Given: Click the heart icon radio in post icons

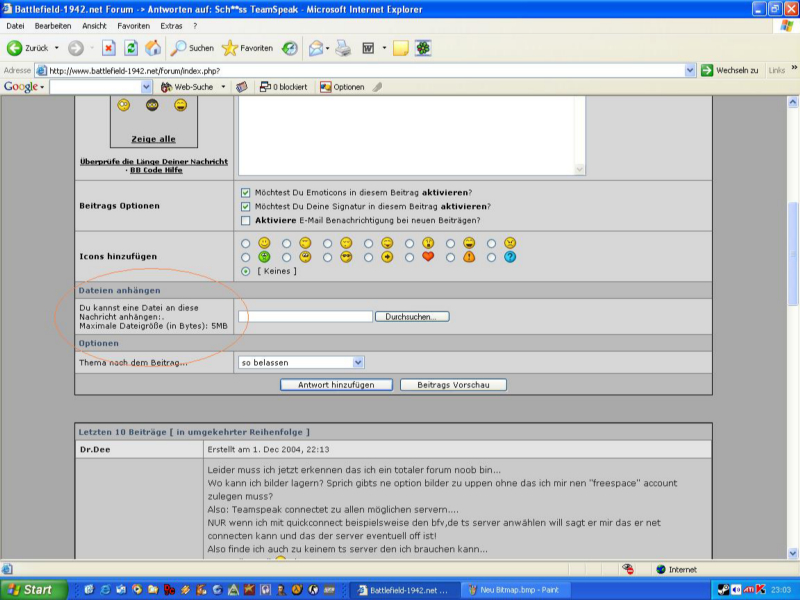Looking at the screenshot, I should coord(410,257).
